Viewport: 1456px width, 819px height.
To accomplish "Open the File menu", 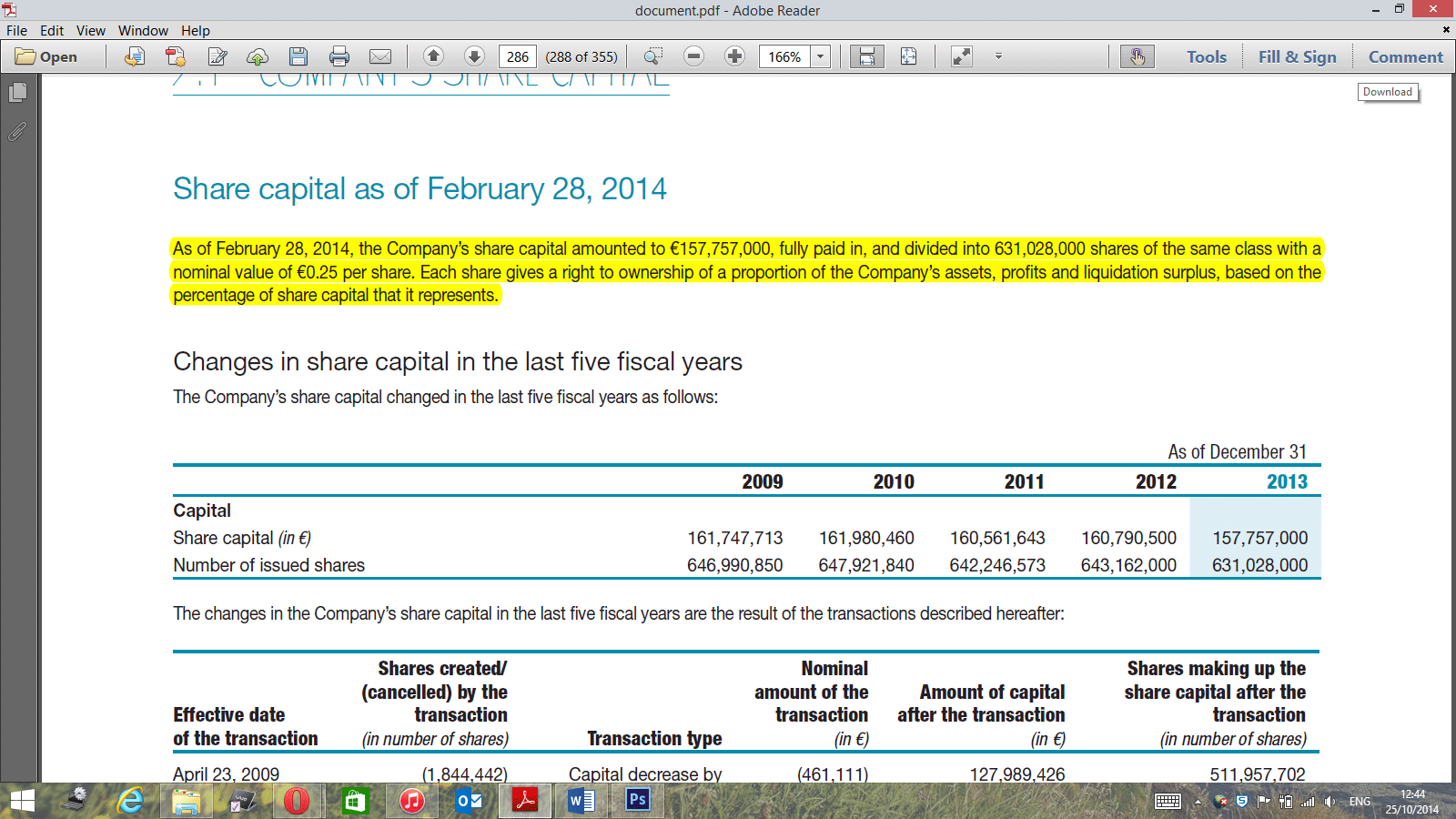I will [x=16, y=30].
